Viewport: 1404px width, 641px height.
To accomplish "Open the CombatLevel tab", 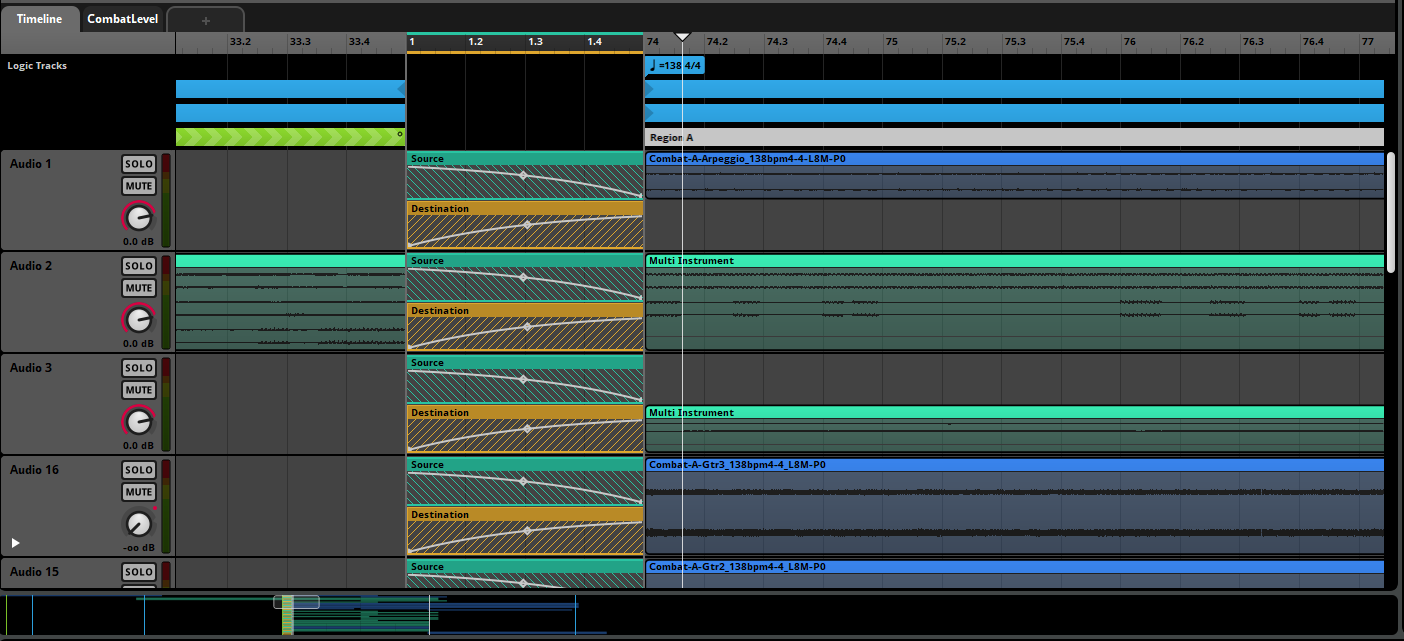I will pyautogui.click(x=122, y=19).
